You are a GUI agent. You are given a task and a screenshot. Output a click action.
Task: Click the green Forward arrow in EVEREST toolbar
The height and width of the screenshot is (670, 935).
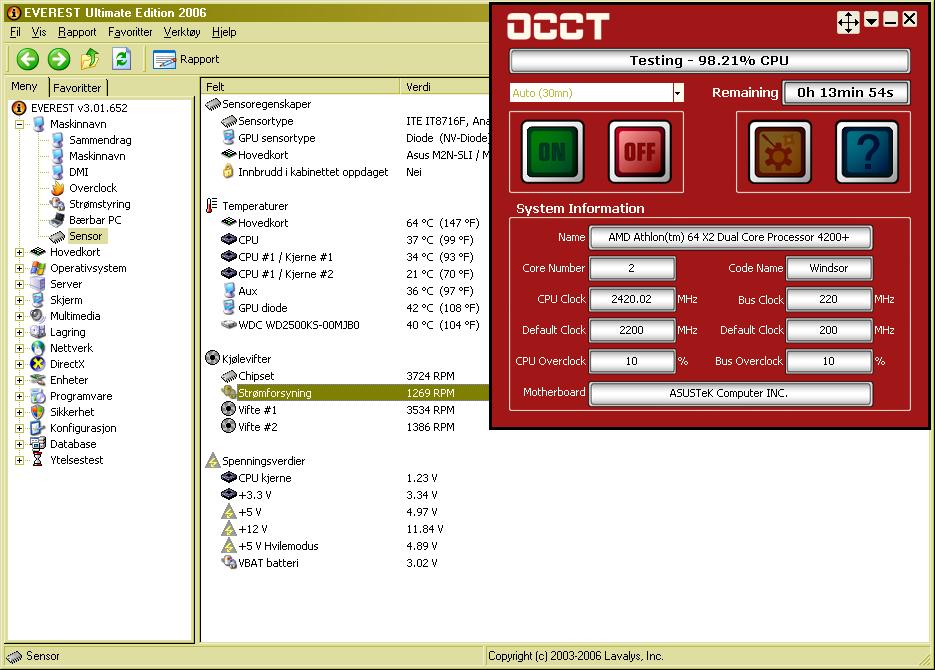(x=58, y=59)
